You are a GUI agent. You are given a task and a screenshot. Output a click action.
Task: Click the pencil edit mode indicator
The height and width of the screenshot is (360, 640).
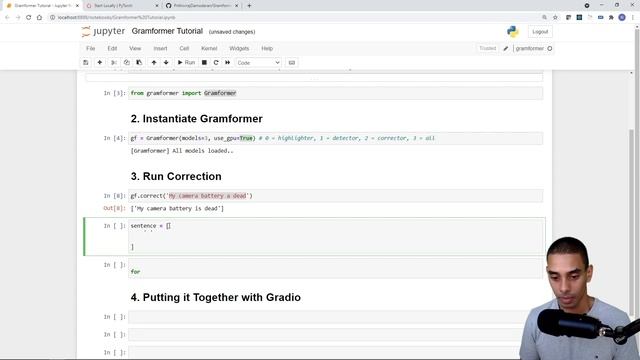(506, 49)
